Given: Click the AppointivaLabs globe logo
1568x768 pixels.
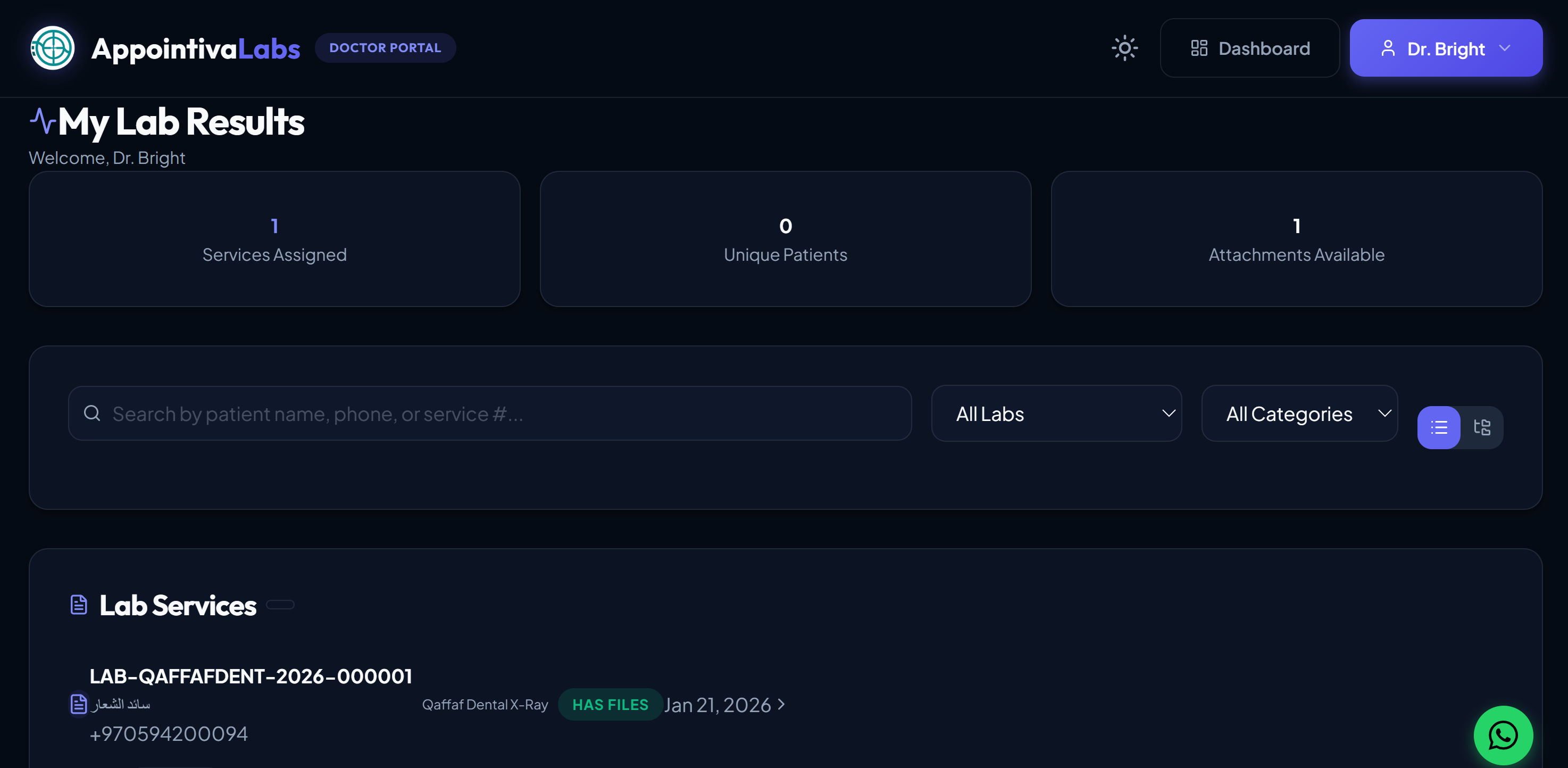Looking at the screenshot, I should 52,47.
